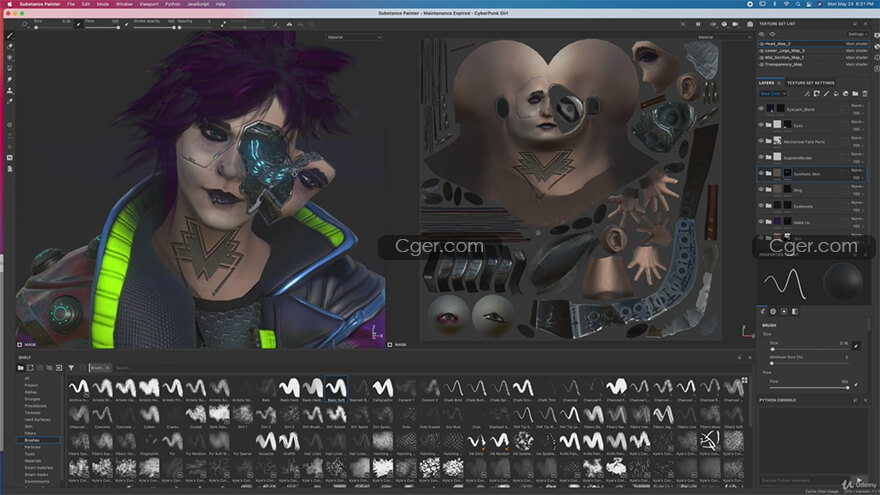Click the Symmetry icon in top toolbar
Screen dimensions: 880x495
(290, 24)
